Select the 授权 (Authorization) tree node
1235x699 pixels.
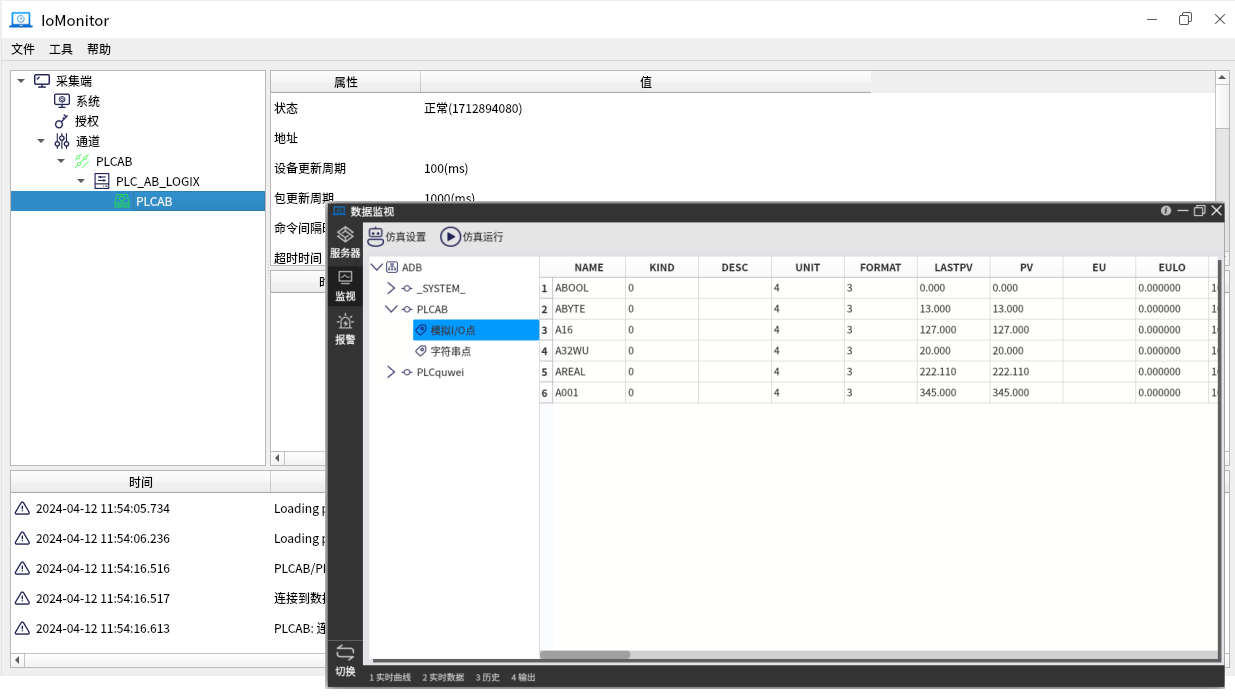tap(87, 121)
